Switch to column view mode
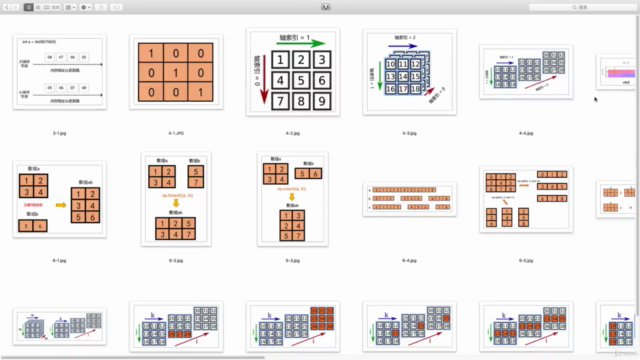Viewport: 640px width, 360px height. pos(47,7)
